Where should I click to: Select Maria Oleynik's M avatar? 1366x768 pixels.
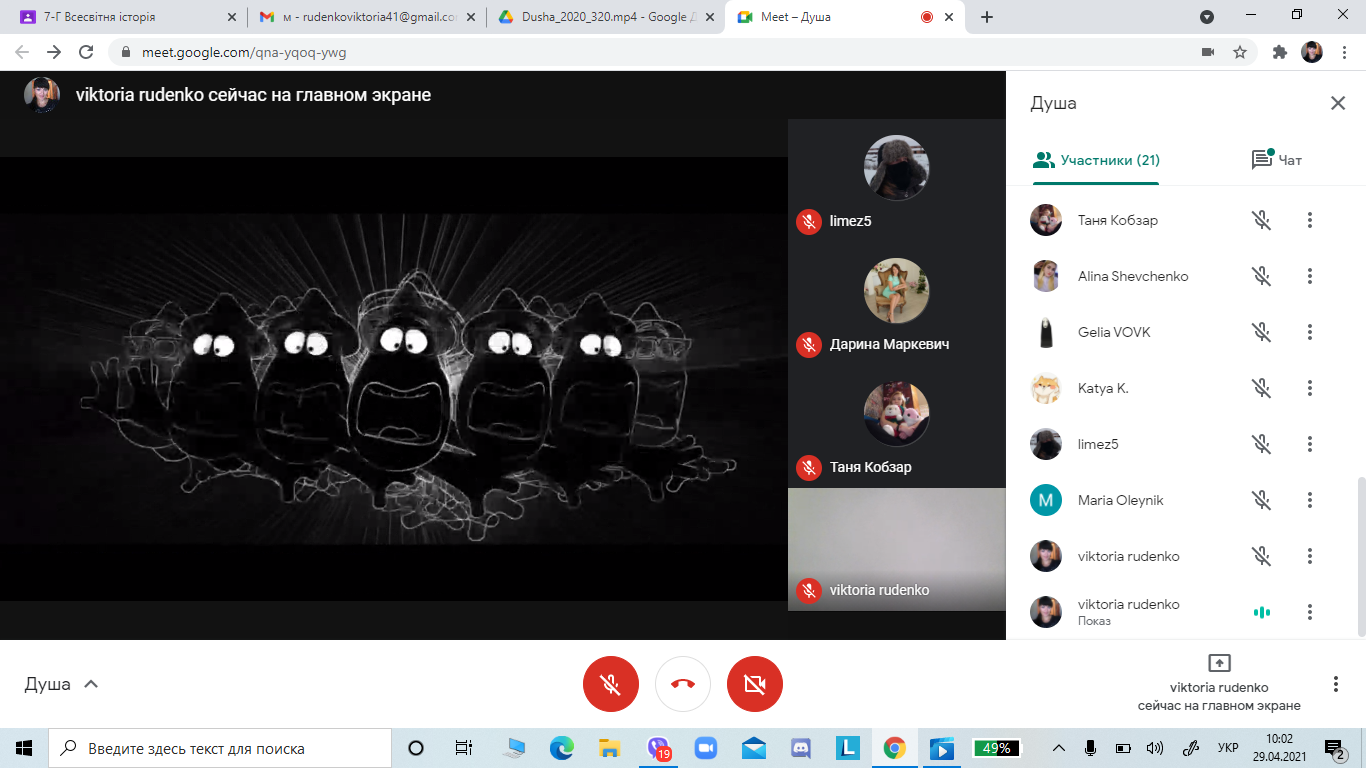(1046, 500)
